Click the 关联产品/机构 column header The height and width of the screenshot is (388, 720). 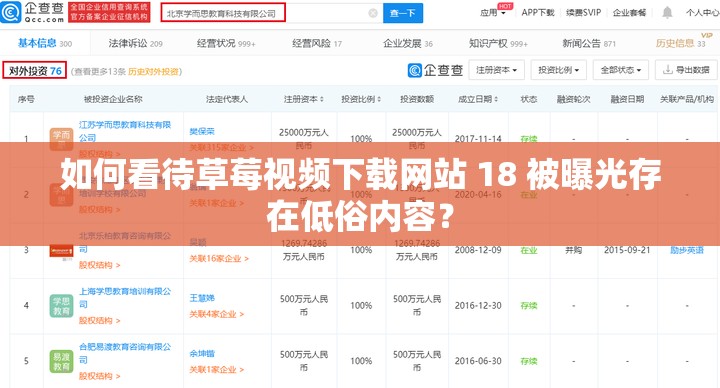coord(687,99)
